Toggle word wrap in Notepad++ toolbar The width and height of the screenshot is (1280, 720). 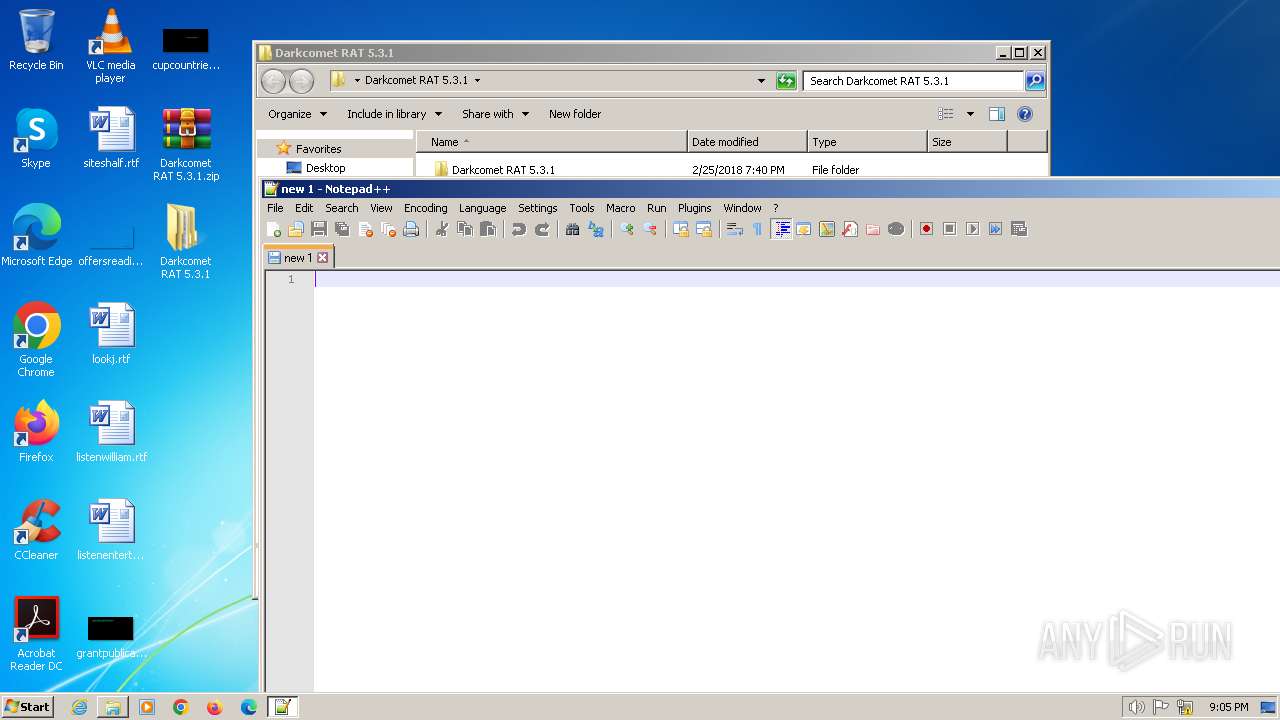[x=734, y=229]
